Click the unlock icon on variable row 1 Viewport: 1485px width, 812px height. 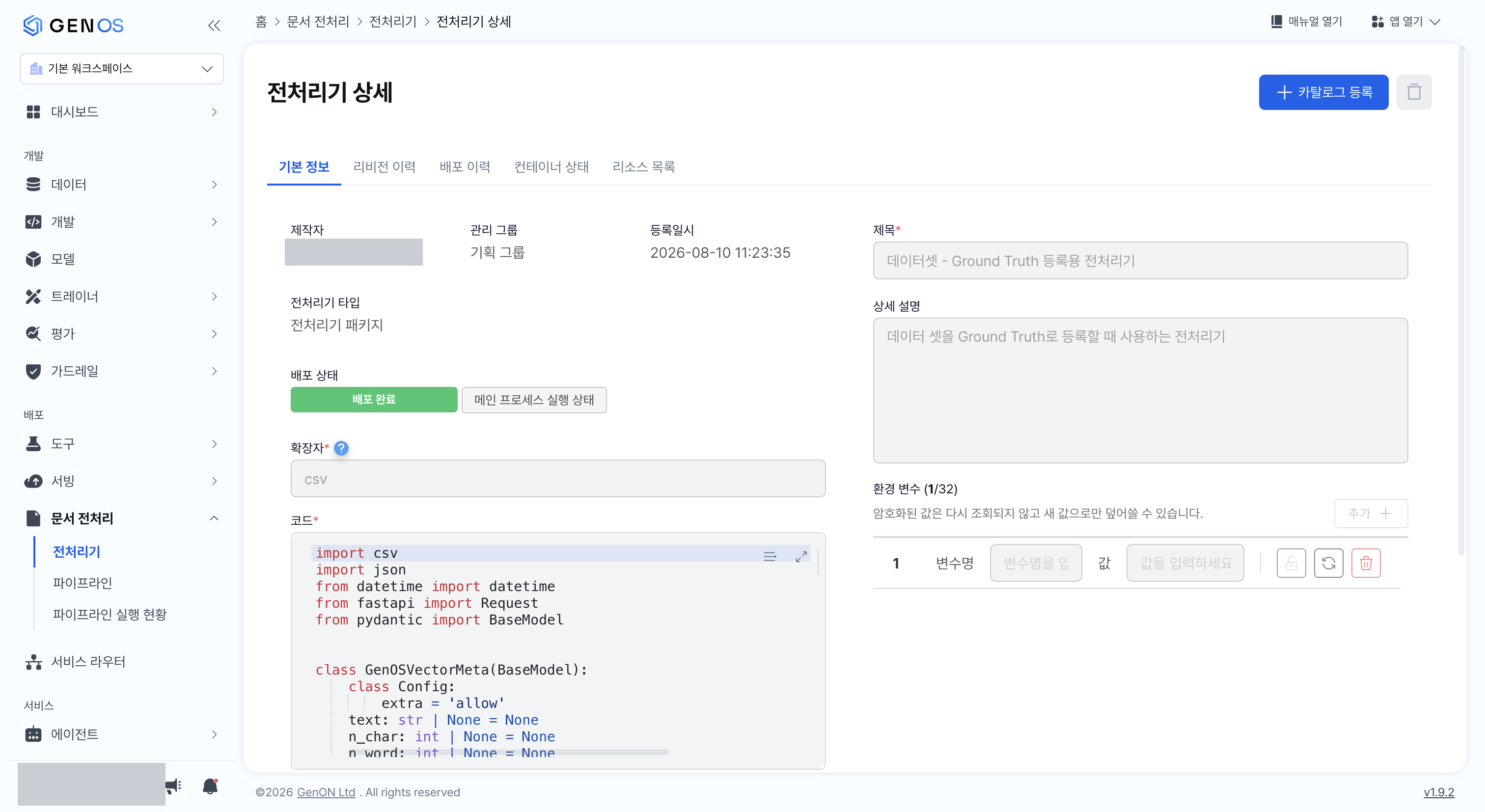(x=1292, y=563)
